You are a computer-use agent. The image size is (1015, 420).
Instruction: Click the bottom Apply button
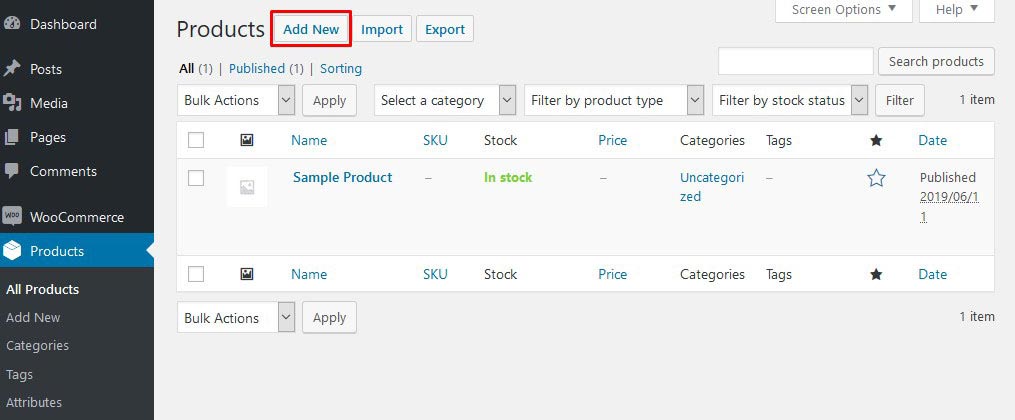coord(329,318)
